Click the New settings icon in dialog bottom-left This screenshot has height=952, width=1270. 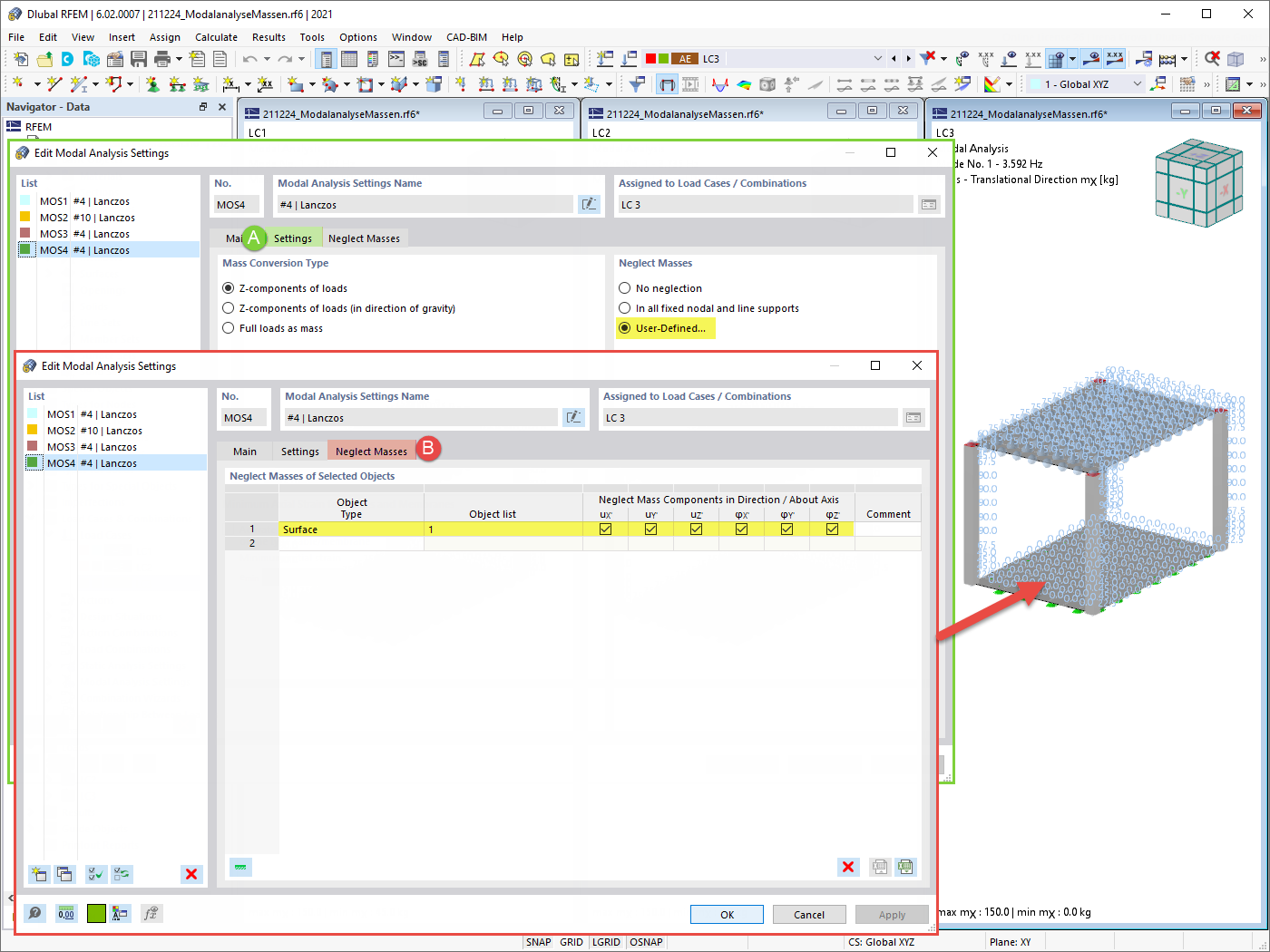tap(38, 874)
